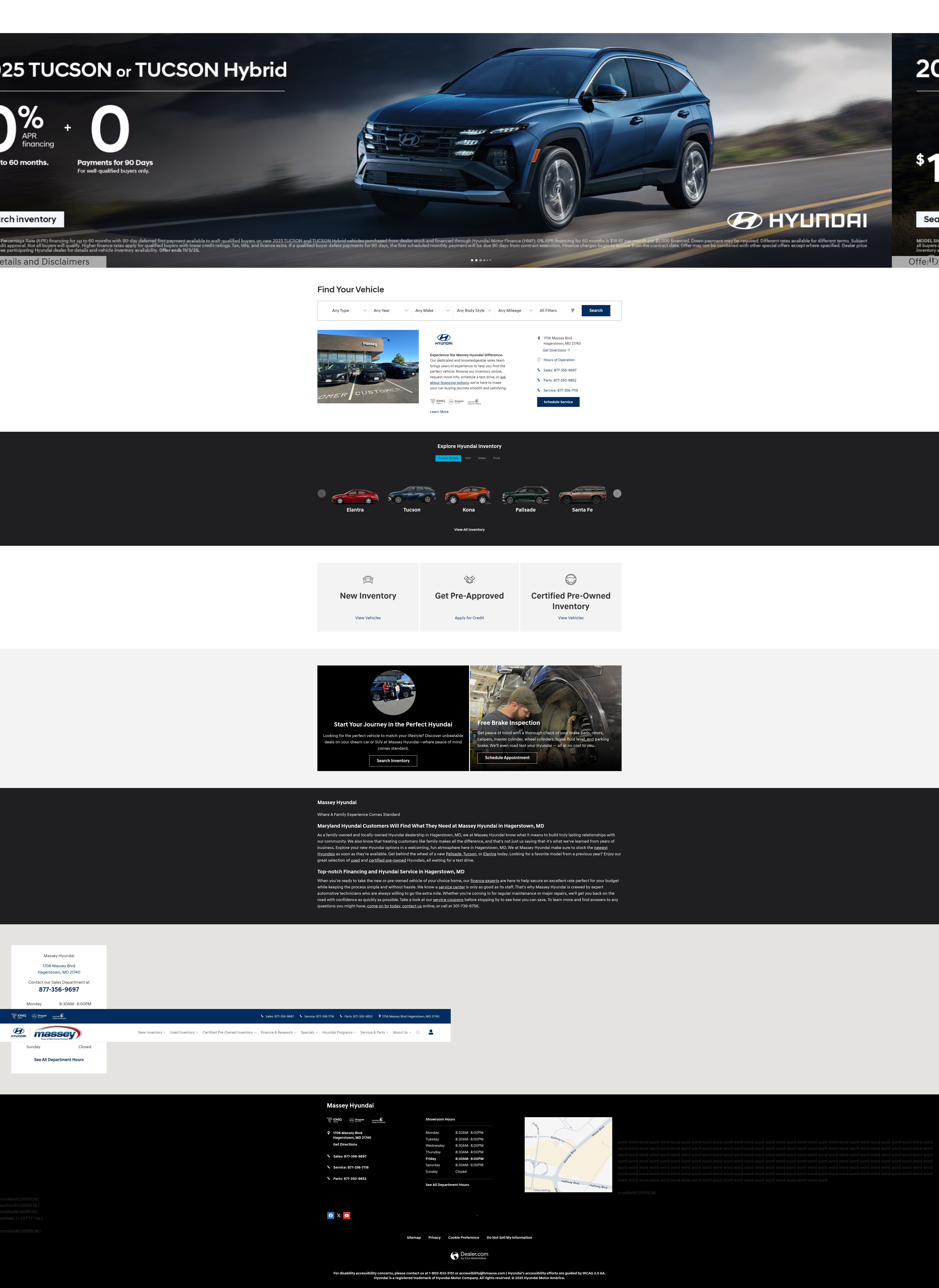The image size is (939, 1288).
Task: Open the Used Inventory menu
Action: (184, 1032)
